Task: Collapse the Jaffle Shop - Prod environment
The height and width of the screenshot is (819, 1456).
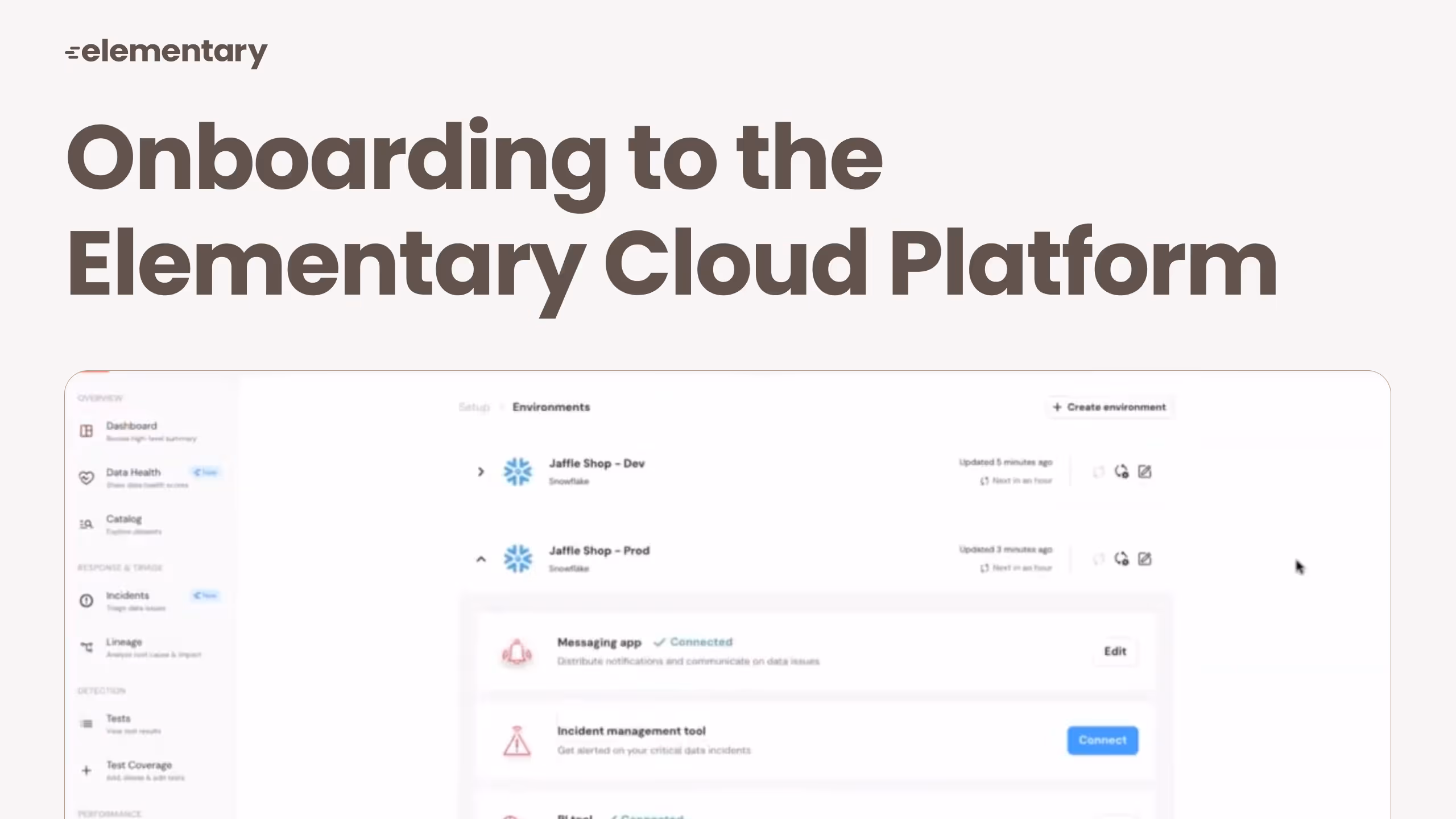Action: (481, 559)
